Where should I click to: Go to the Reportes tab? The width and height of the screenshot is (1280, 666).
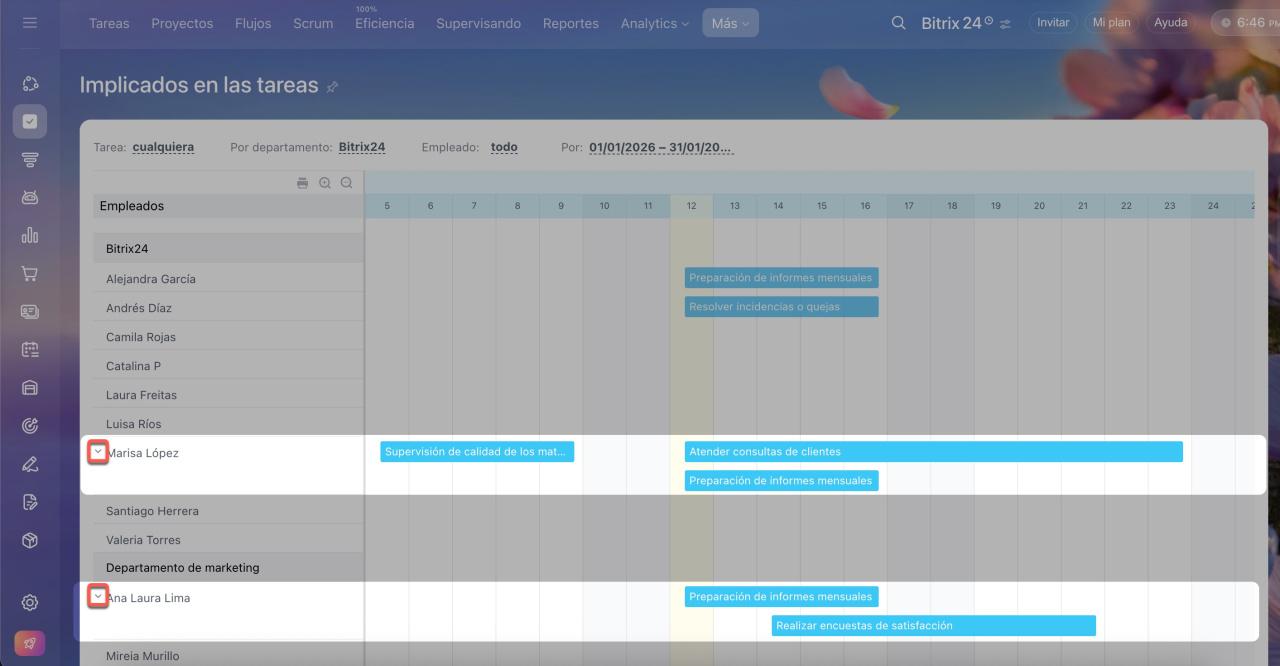pos(570,23)
